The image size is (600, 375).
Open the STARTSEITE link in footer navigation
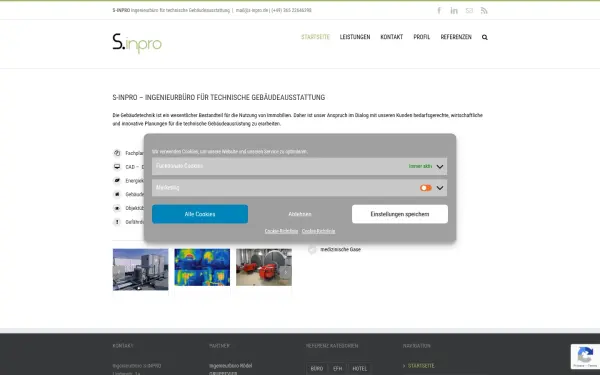point(421,366)
